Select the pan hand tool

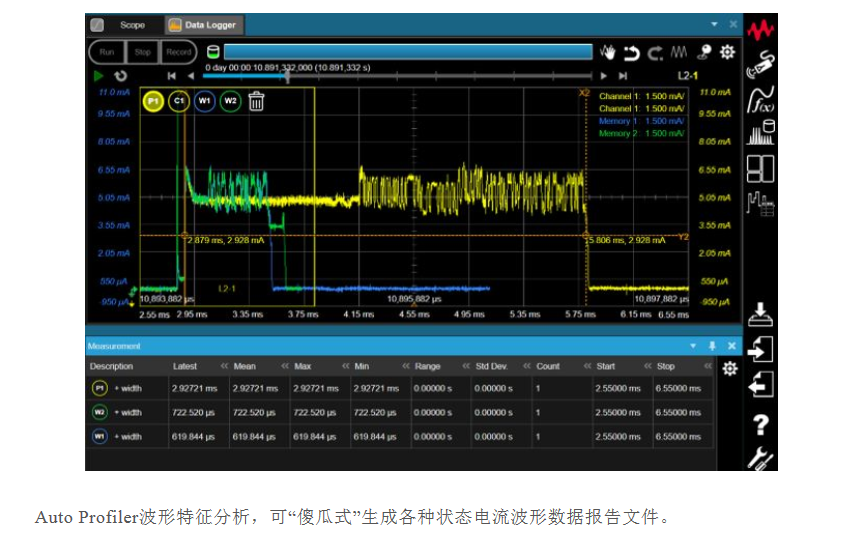click(609, 52)
